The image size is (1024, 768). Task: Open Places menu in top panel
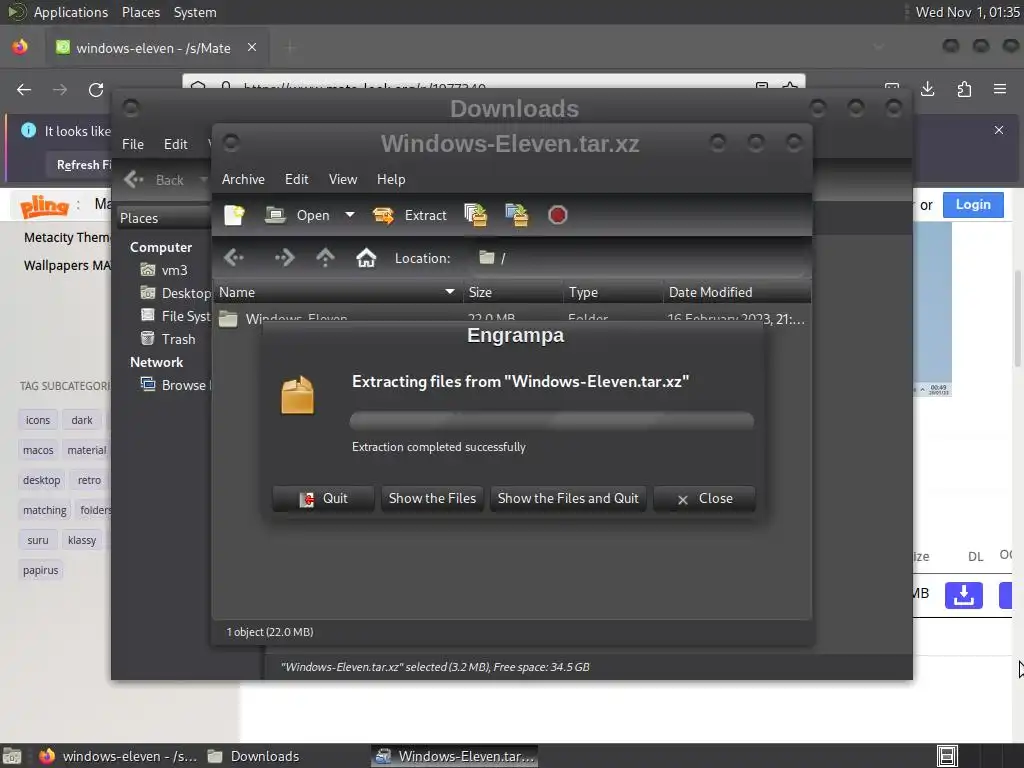(x=140, y=12)
